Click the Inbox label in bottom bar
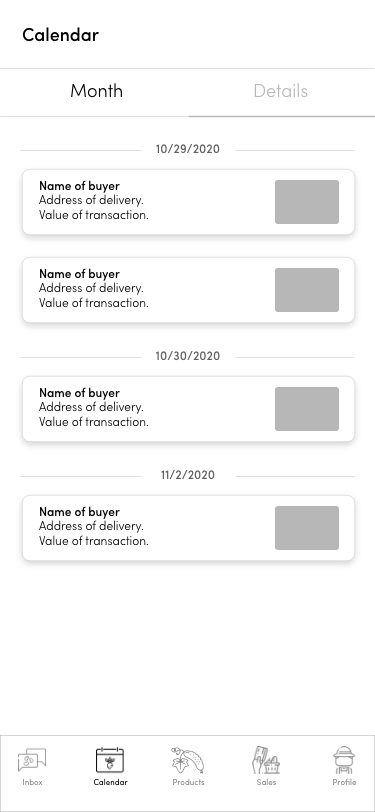Screen dimensions: 375x812 (32, 782)
